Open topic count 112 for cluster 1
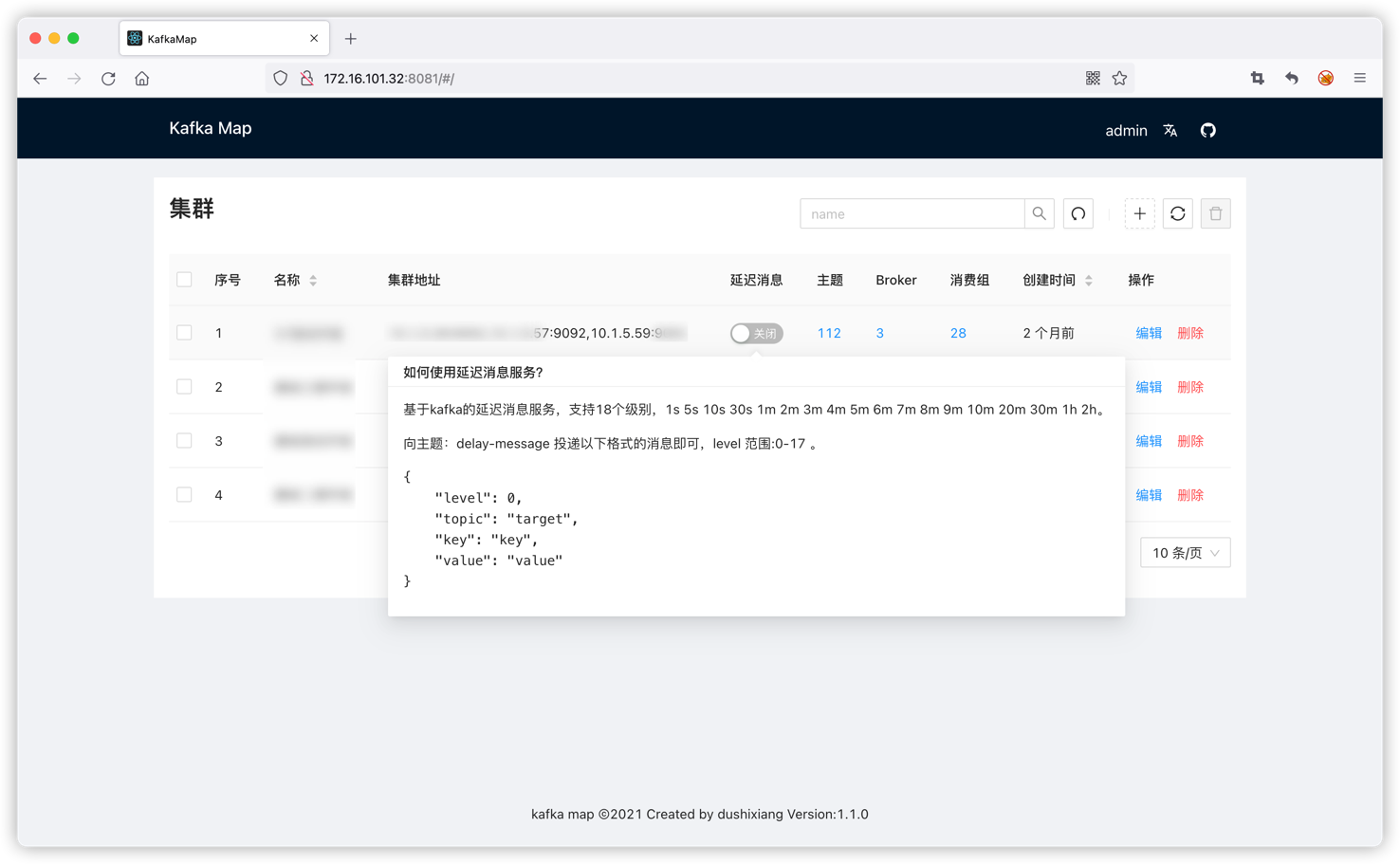This screenshot has width=1400, height=864. click(x=829, y=333)
